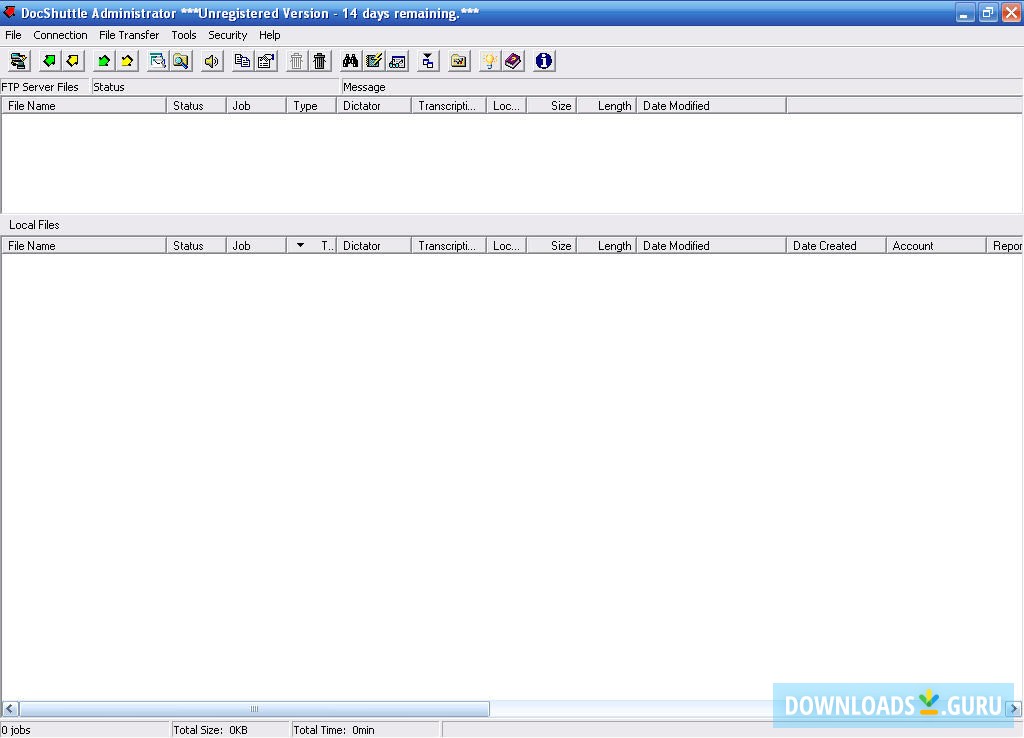This screenshot has height=738, width=1024.
Task: Sort Local Files by Transcripti... column
Action: tap(449, 246)
